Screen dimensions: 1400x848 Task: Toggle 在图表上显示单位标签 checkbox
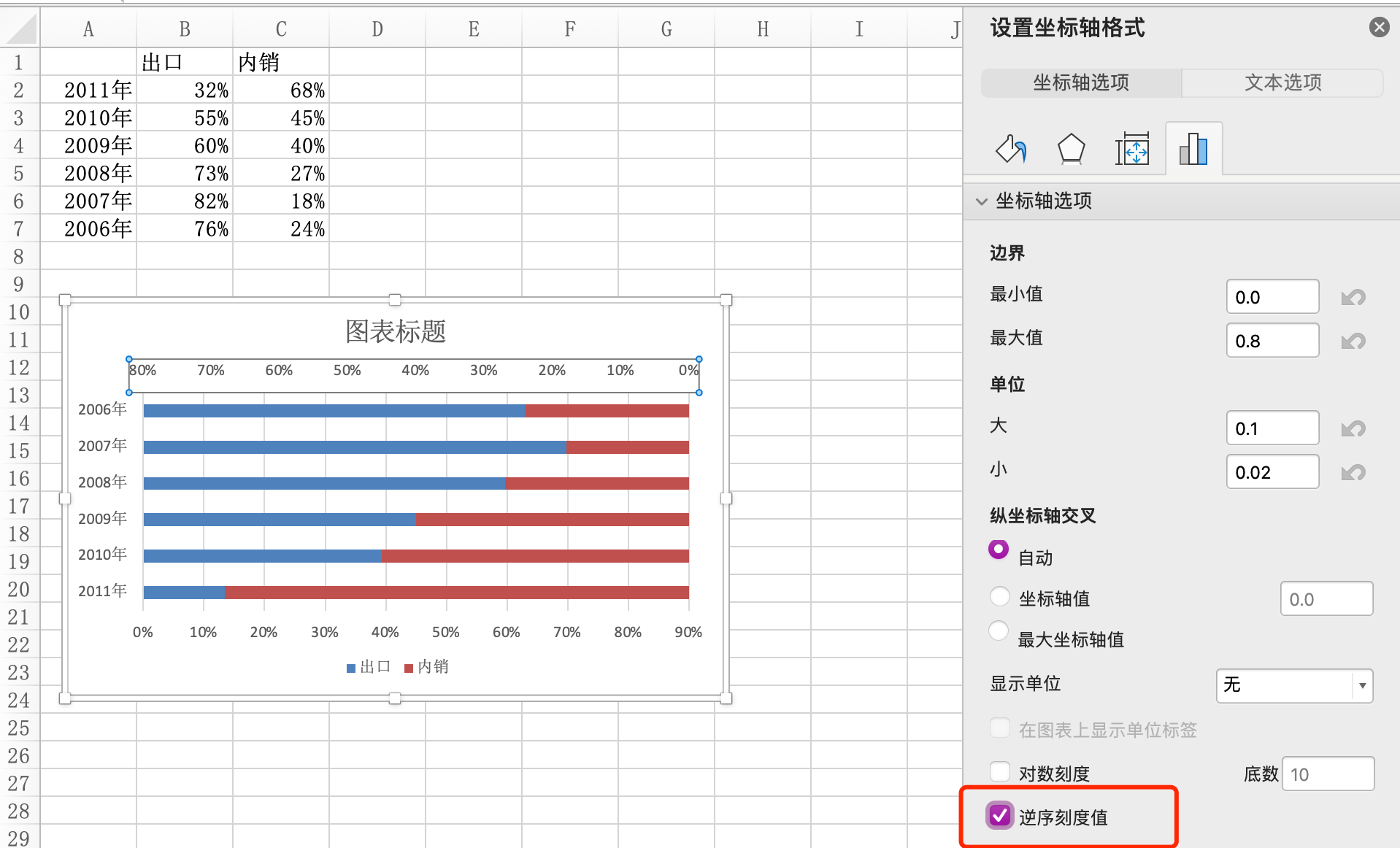click(999, 728)
